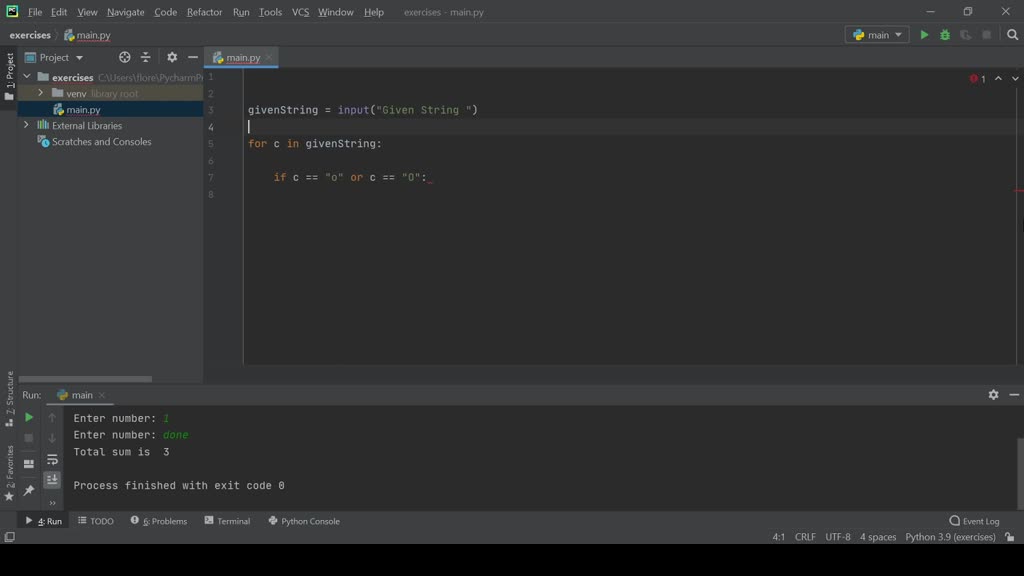Click exercises breadcrumb in navigation bar
1024x576 pixels.
[x=30, y=35]
